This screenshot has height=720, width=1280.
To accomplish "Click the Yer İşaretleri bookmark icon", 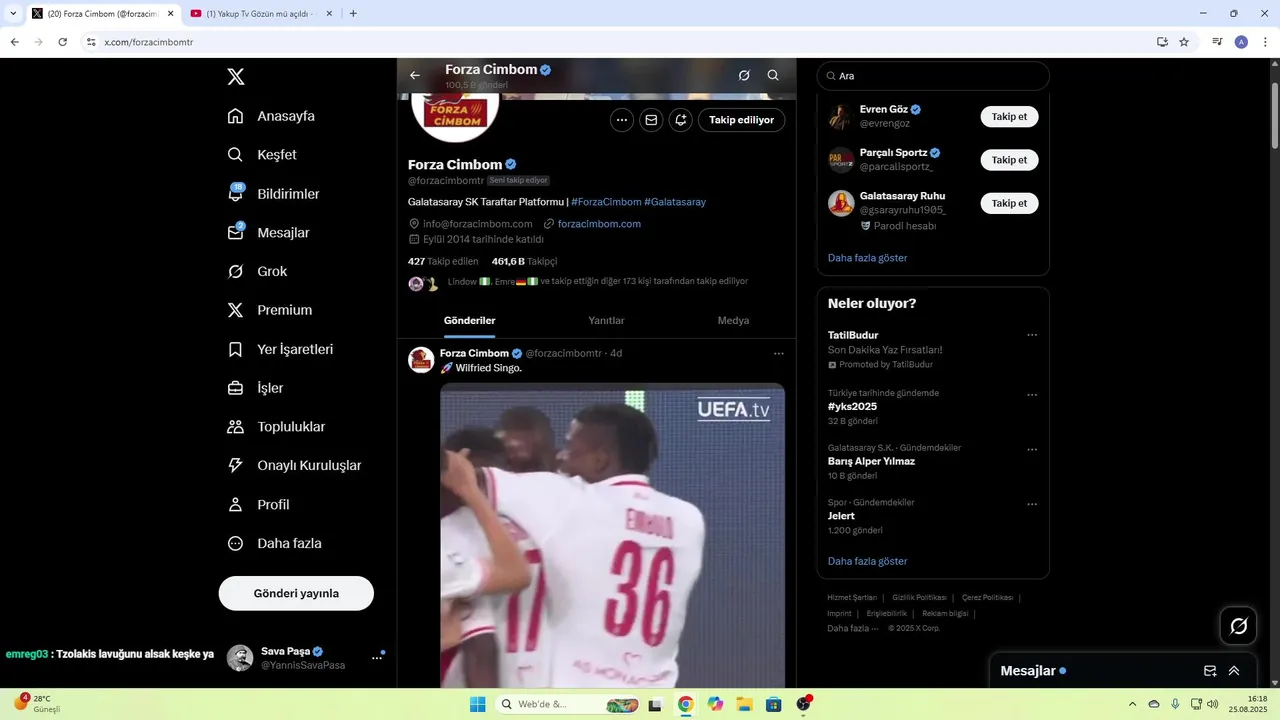I will (235, 349).
